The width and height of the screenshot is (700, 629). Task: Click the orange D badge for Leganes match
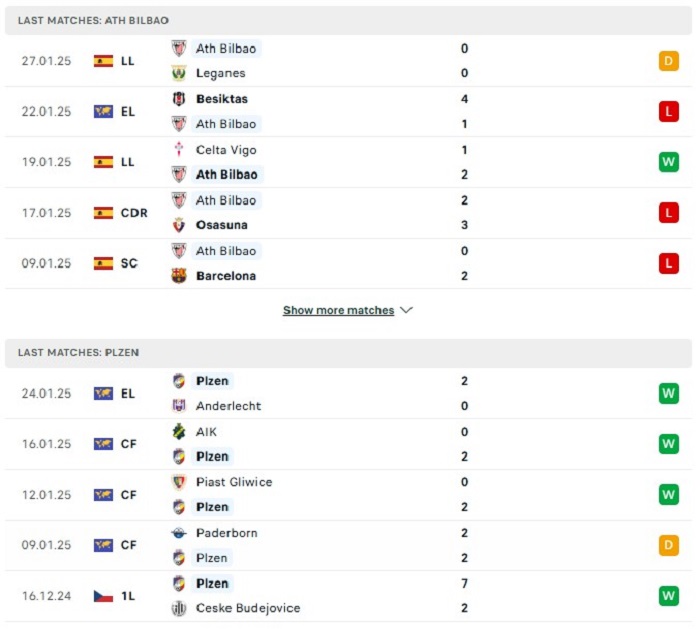(668, 61)
